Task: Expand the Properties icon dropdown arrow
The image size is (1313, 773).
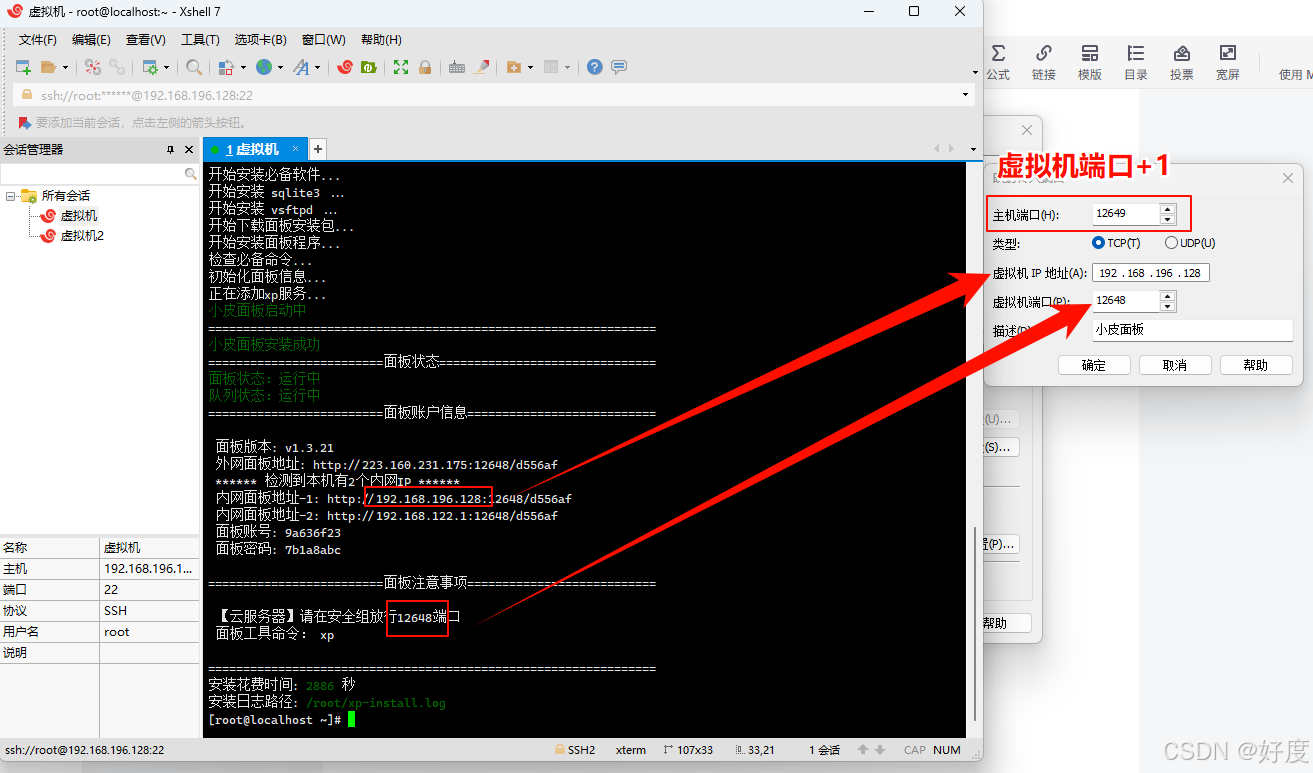Action: coord(167,68)
